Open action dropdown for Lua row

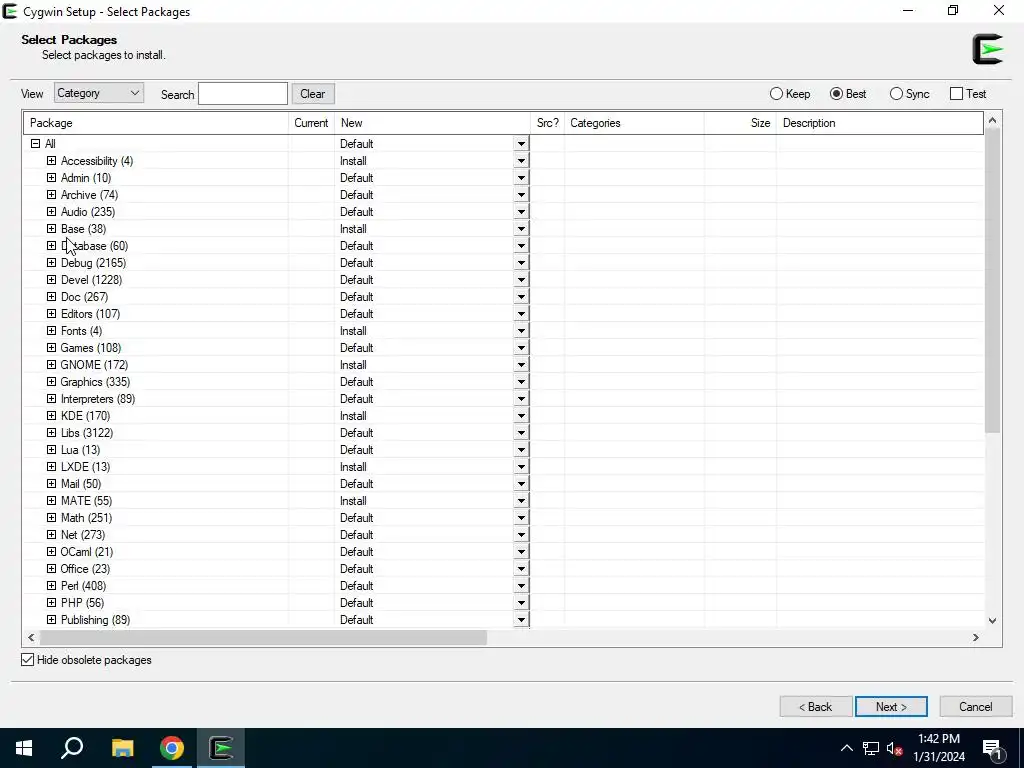(x=521, y=449)
